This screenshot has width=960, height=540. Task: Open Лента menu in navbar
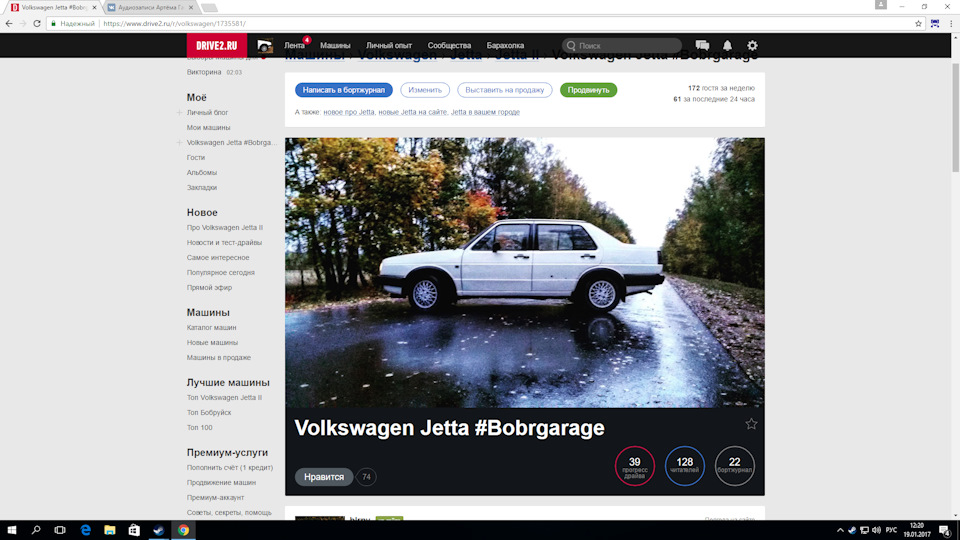[294, 45]
